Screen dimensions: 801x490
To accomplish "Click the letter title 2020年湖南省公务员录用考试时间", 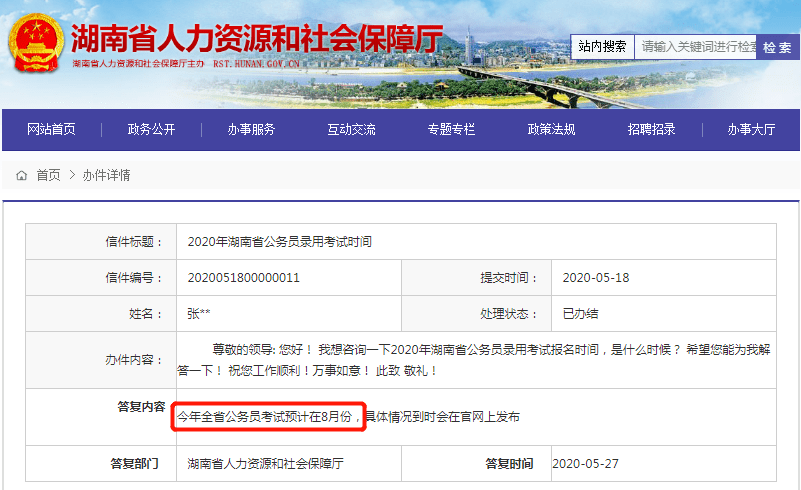I will 279,241.
